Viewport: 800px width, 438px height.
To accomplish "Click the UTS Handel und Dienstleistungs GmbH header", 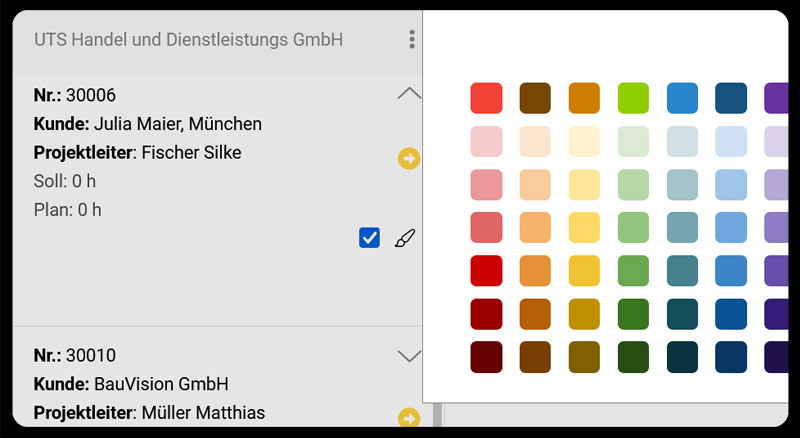I will click(189, 40).
